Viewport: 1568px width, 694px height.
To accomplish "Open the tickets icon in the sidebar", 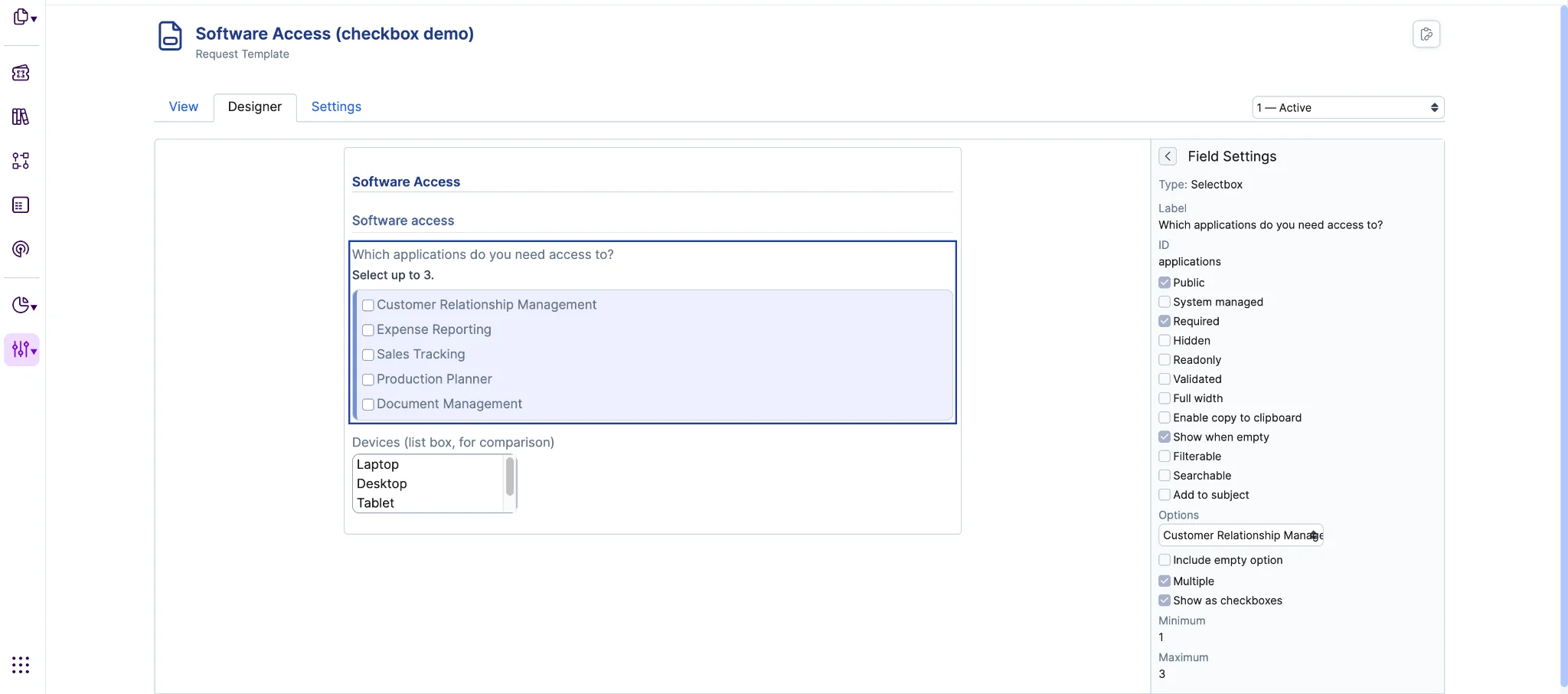I will click(x=21, y=73).
